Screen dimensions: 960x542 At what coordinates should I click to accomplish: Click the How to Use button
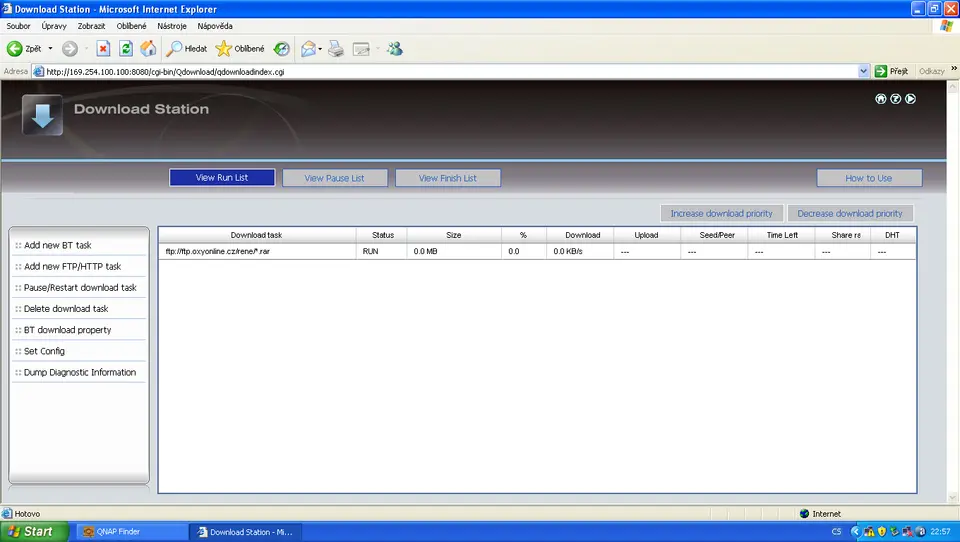point(868,178)
